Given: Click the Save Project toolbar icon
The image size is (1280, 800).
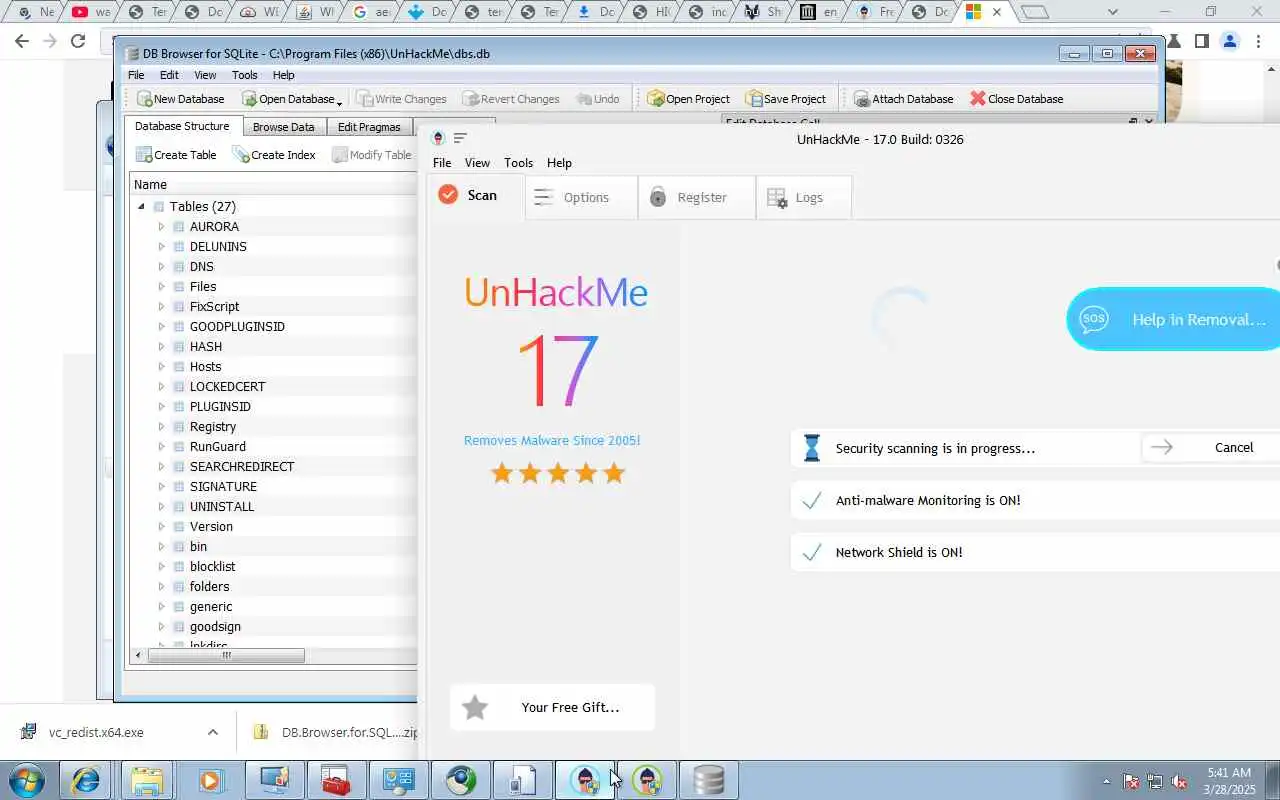Looking at the screenshot, I should coord(786,99).
